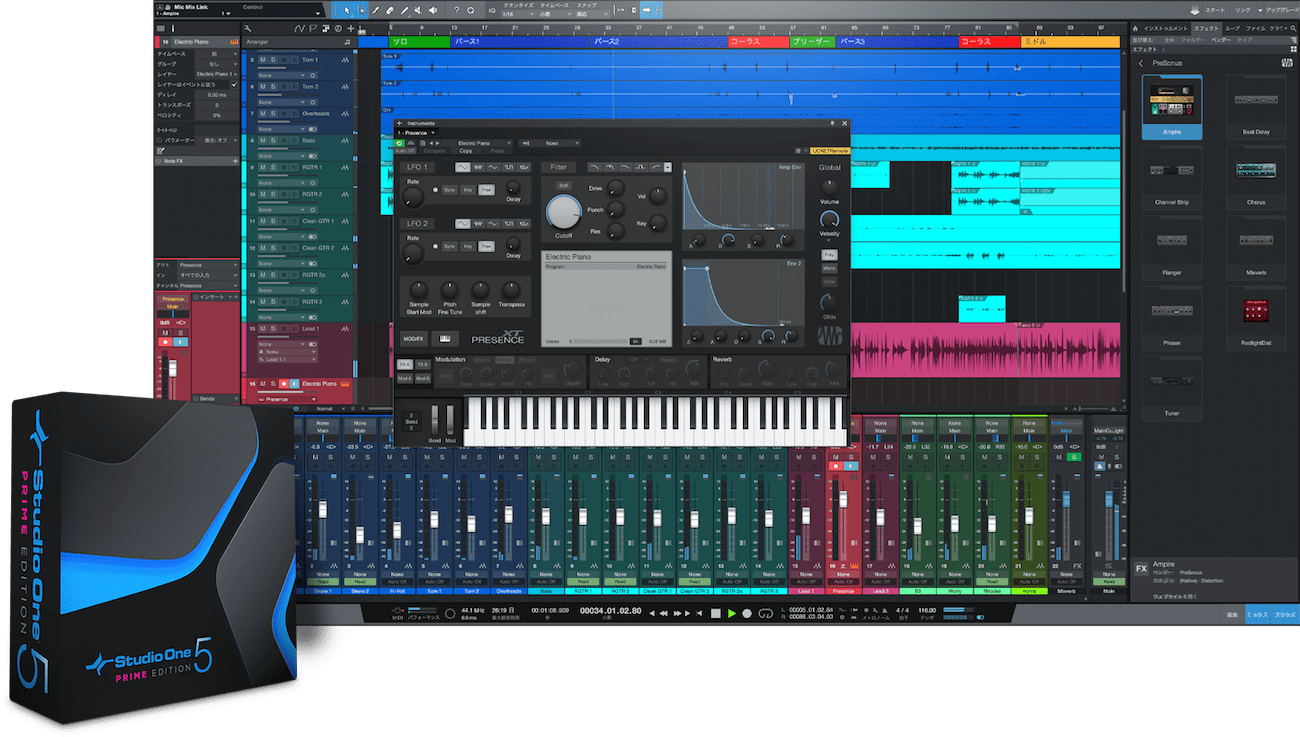The width and height of the screenshot is (1300, 737).
Task: Click the rewind transport button
Action: pos(664,613)
